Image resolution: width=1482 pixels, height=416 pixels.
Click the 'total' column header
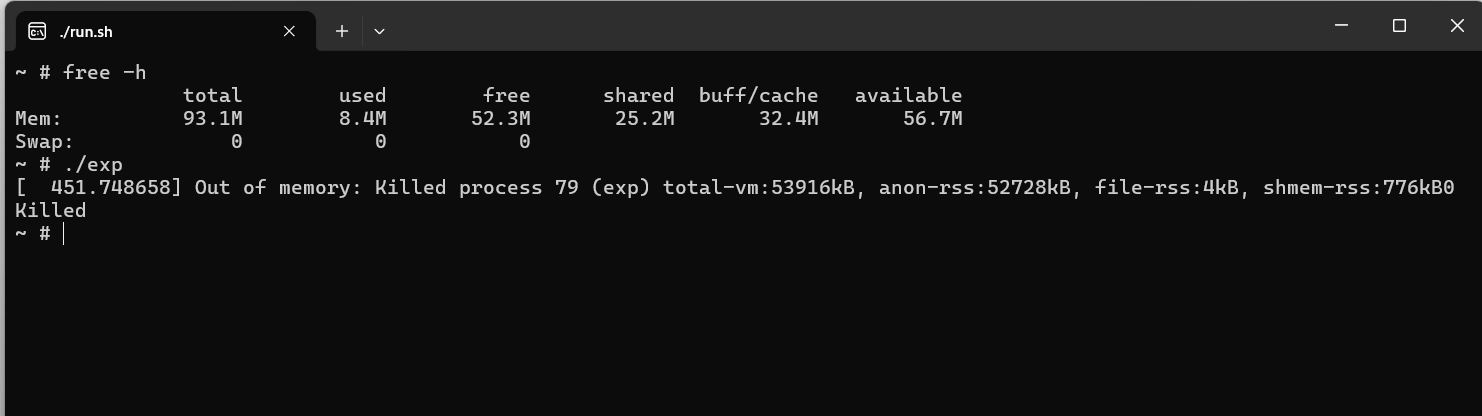[212, 96]
